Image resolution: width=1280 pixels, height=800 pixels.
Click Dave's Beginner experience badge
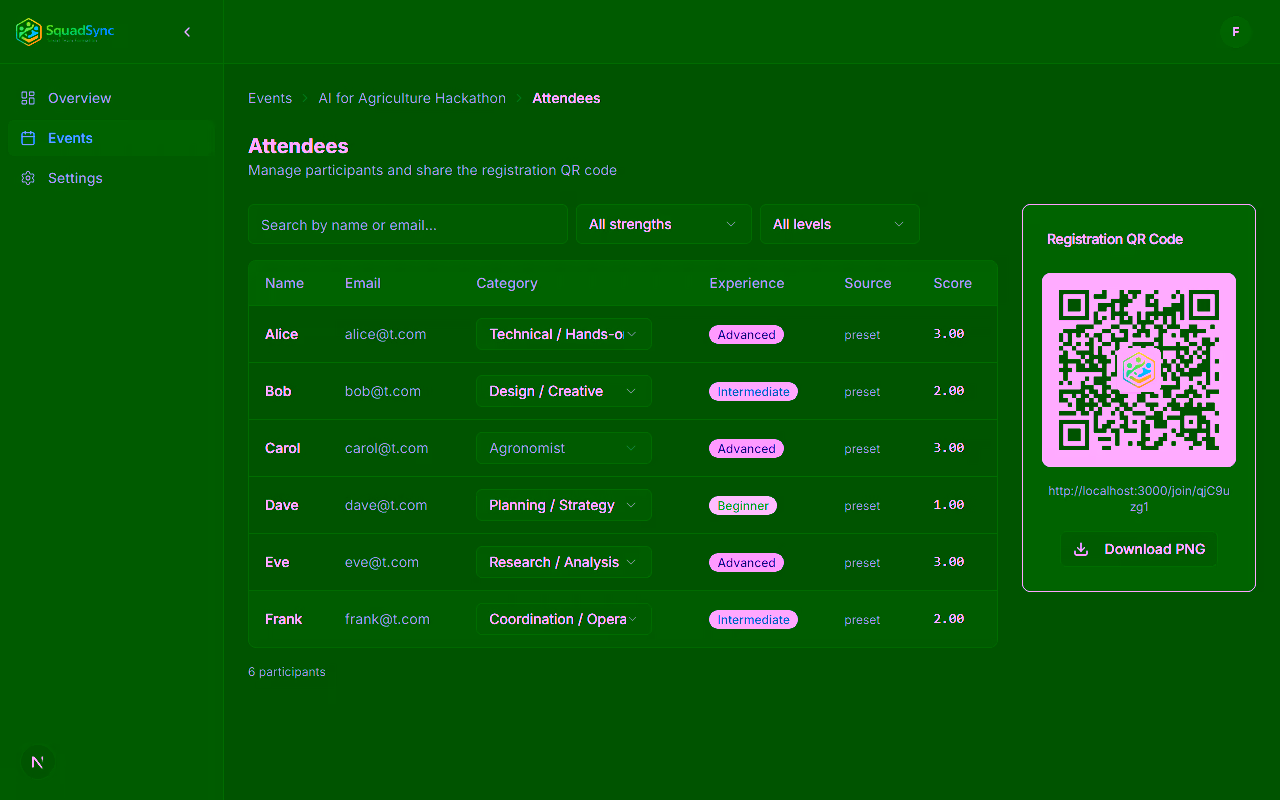pos(743,506)
